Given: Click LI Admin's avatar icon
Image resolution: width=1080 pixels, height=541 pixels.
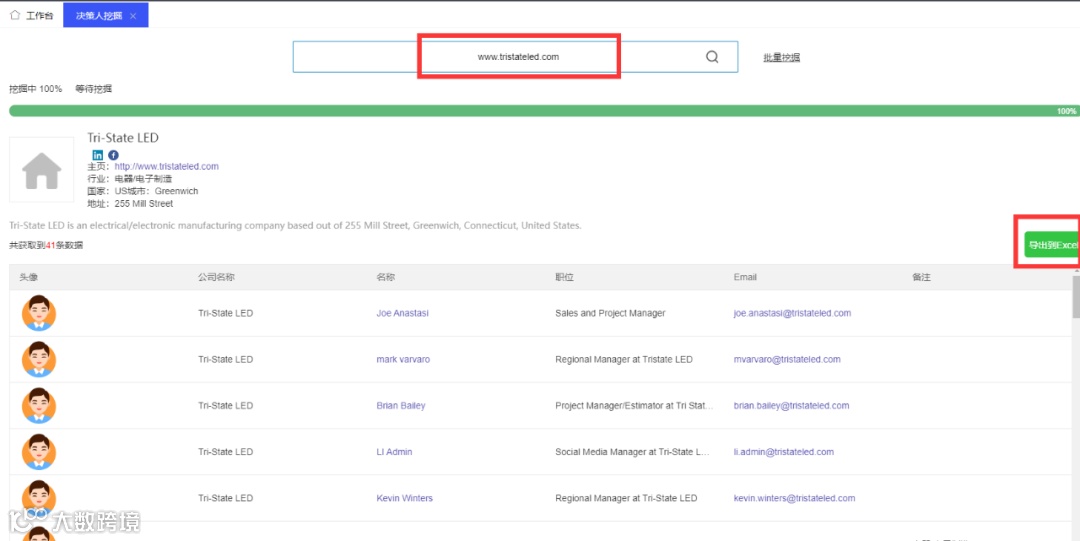Looking at the screenshot, I should click(x=39, y=451).
